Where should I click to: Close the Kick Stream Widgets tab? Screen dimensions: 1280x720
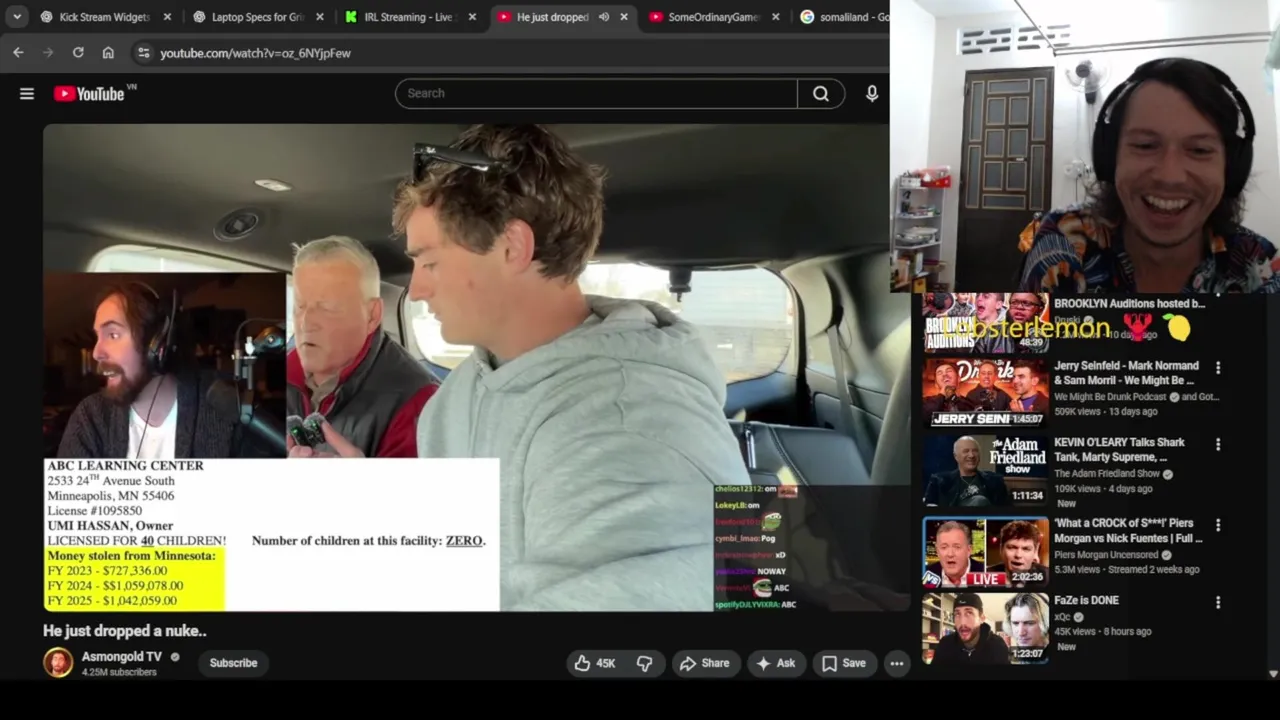pyautogui.click(x=167, y=17)
